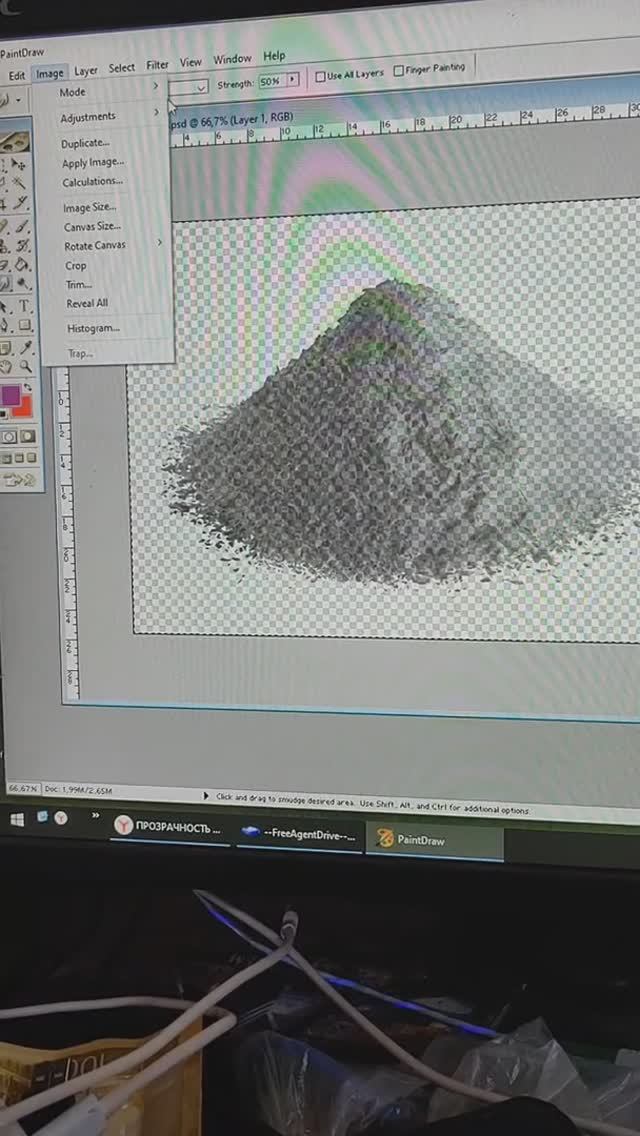Select the Eyedropper tool

tap(25, 347)
